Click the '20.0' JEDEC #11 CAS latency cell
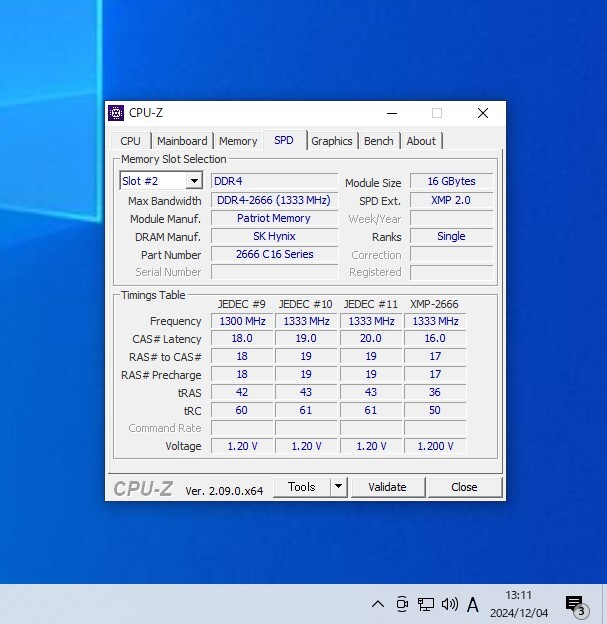This screenshot has width=607, height=624. (371, 338)
